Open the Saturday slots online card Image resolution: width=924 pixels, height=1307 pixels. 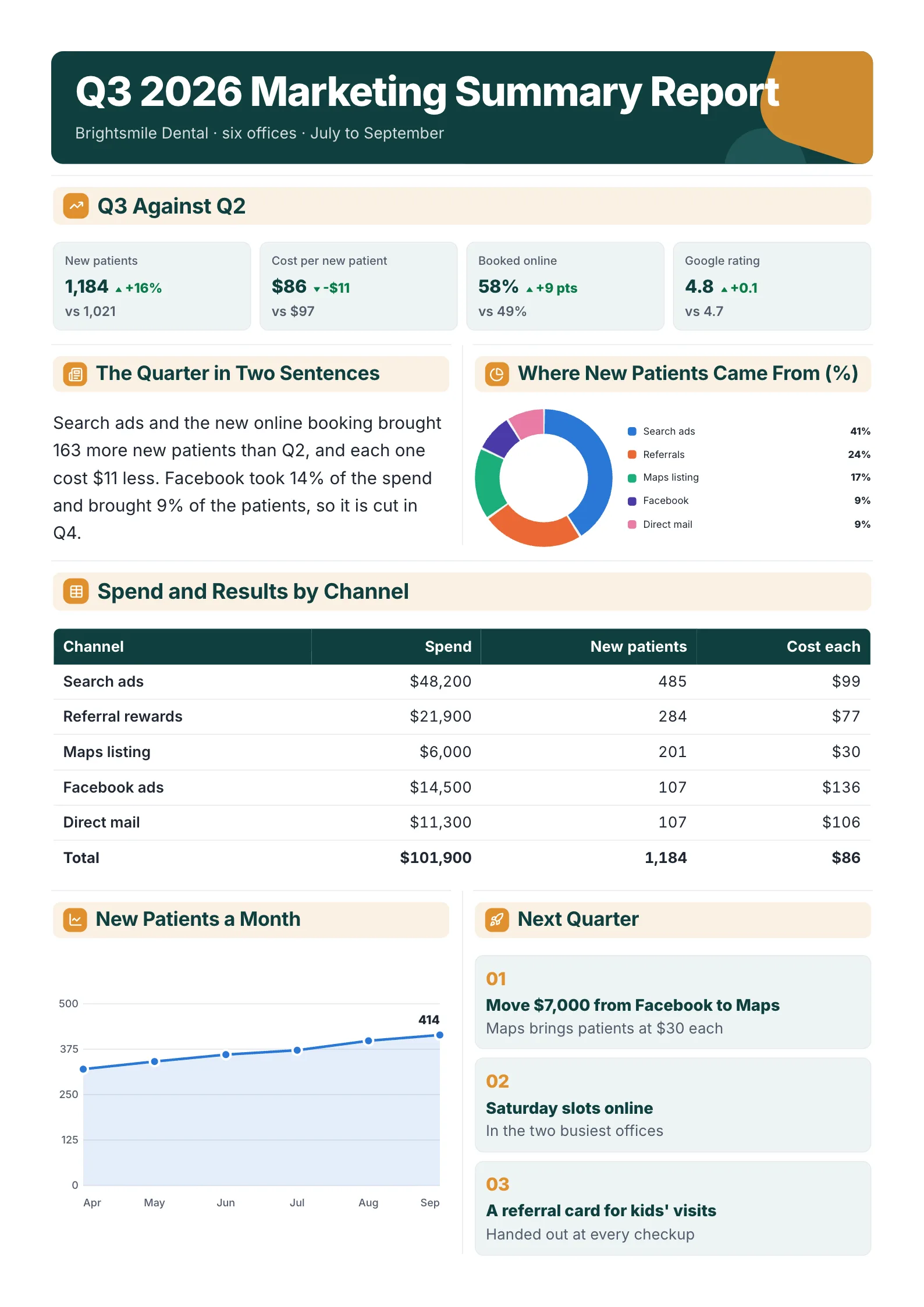coord(673,1105)
